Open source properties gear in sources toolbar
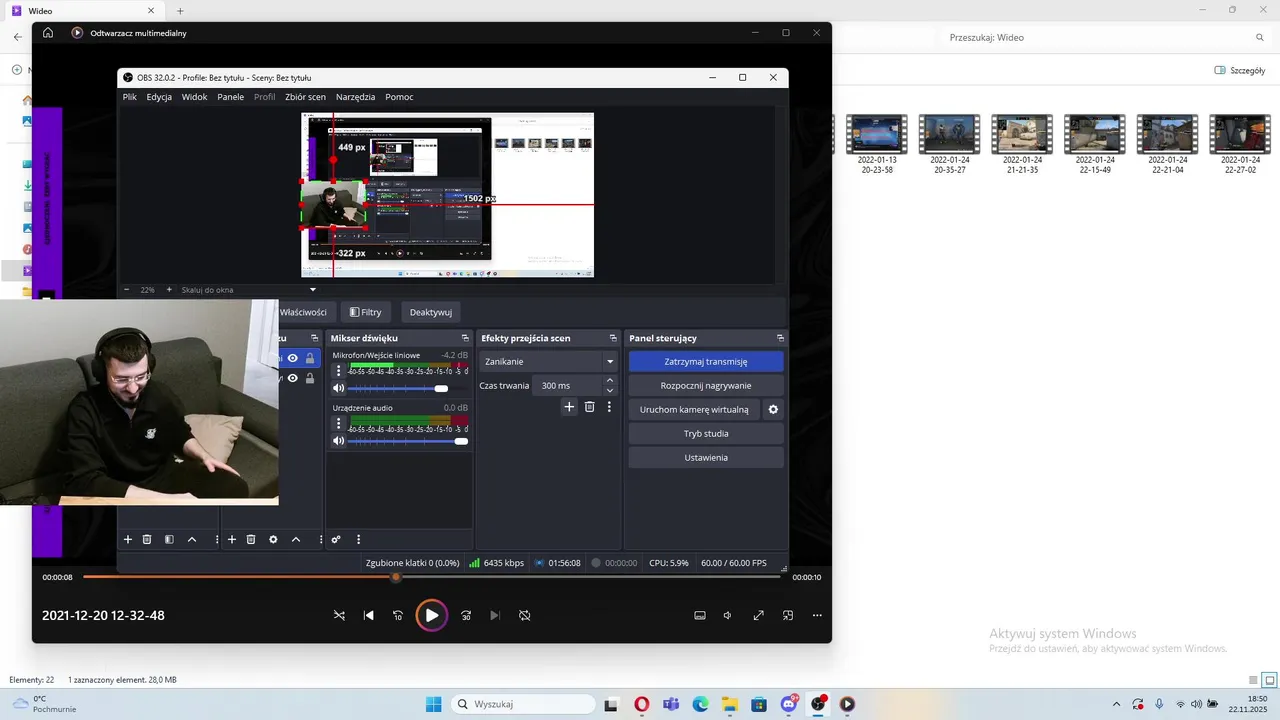Image resolution: width=1280 pixels, height=720 pixels. click(273, 539)
